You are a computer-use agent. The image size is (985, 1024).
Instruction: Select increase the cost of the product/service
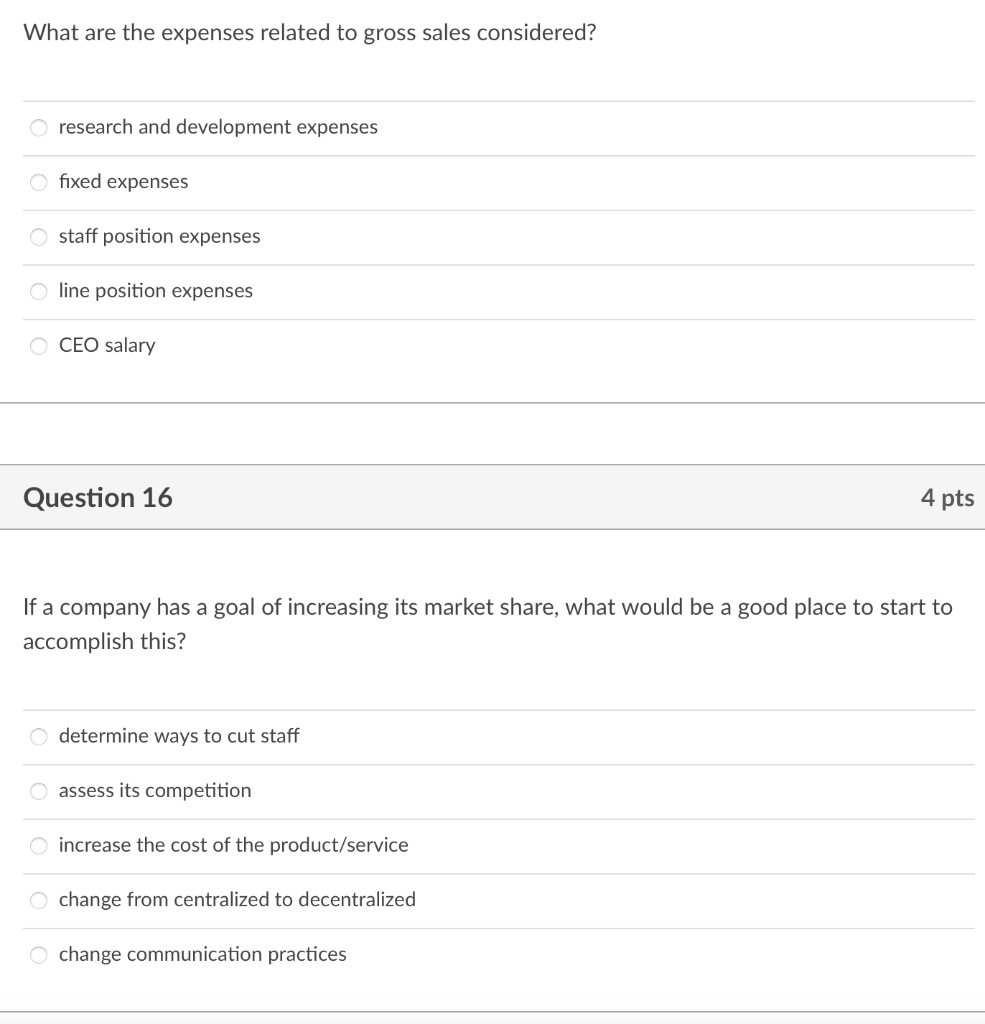[x=38, y=845]
